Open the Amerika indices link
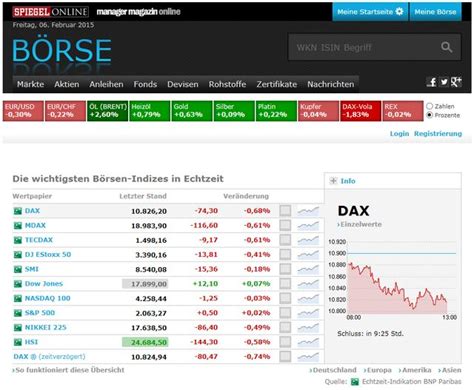Viewport: 474px width, 390px height. [x=415, y=370]
